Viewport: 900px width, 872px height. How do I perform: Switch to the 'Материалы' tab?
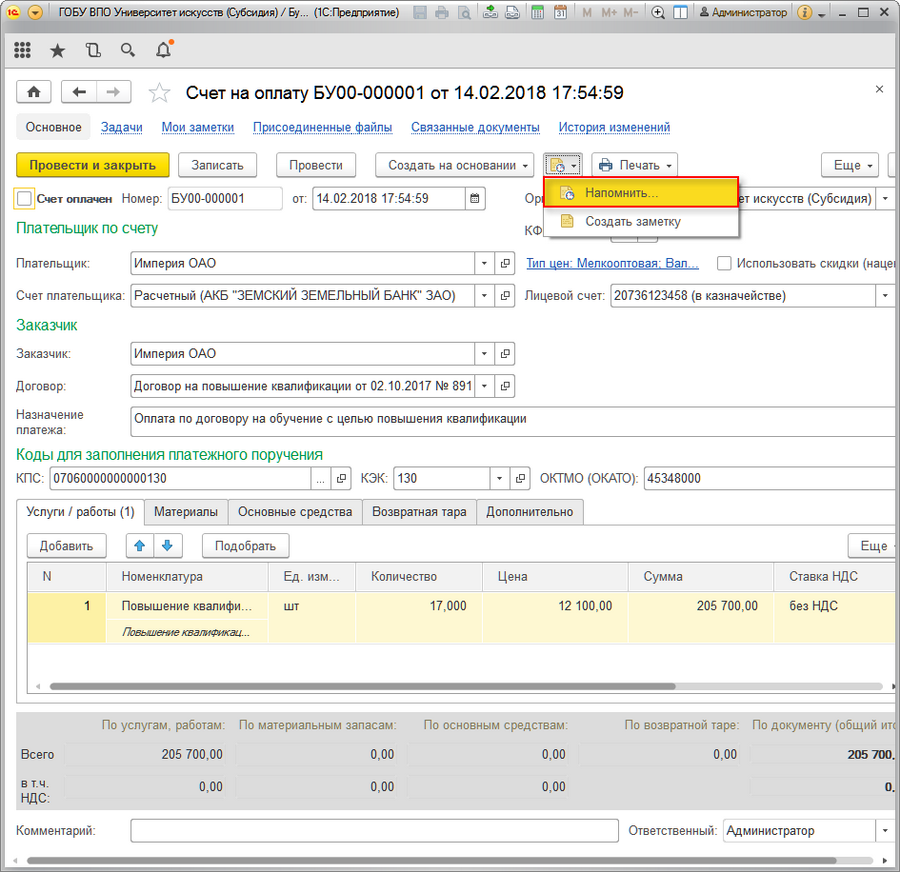[x=185, y=512]
